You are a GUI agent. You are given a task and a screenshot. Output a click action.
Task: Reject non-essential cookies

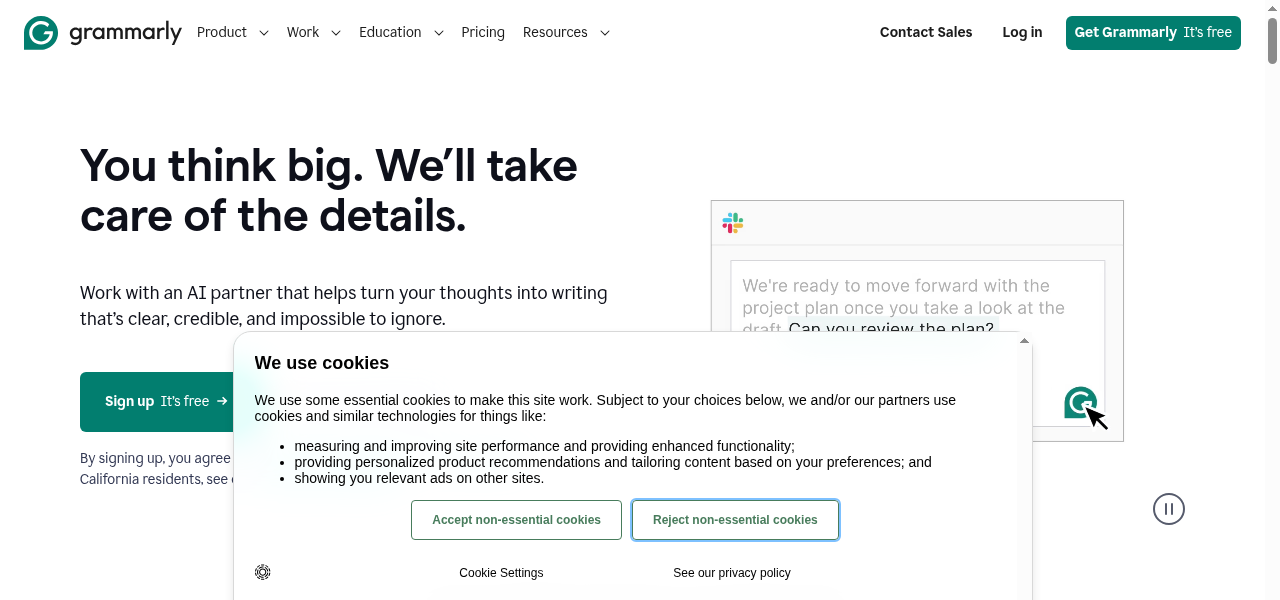pyautogui.click(x=735, y=520)
